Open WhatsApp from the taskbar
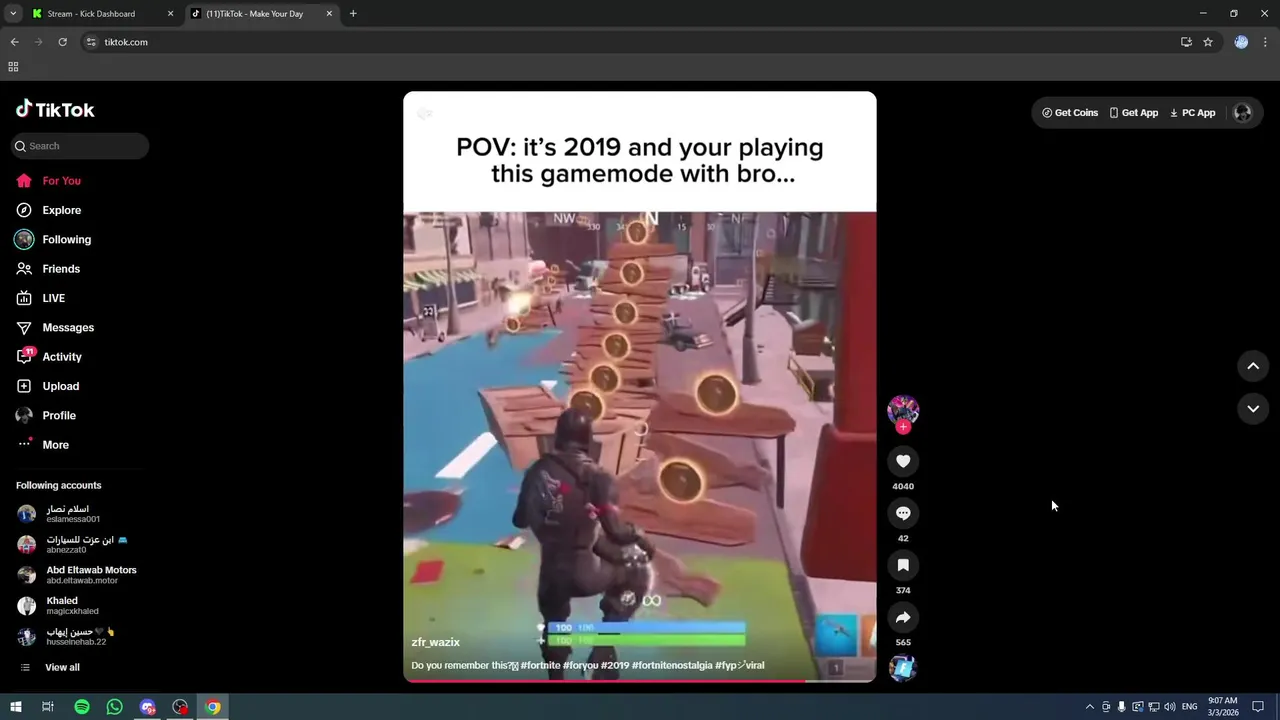Image resolution: width=1280 pixels, height=720 pixels. tap(115, 707)
